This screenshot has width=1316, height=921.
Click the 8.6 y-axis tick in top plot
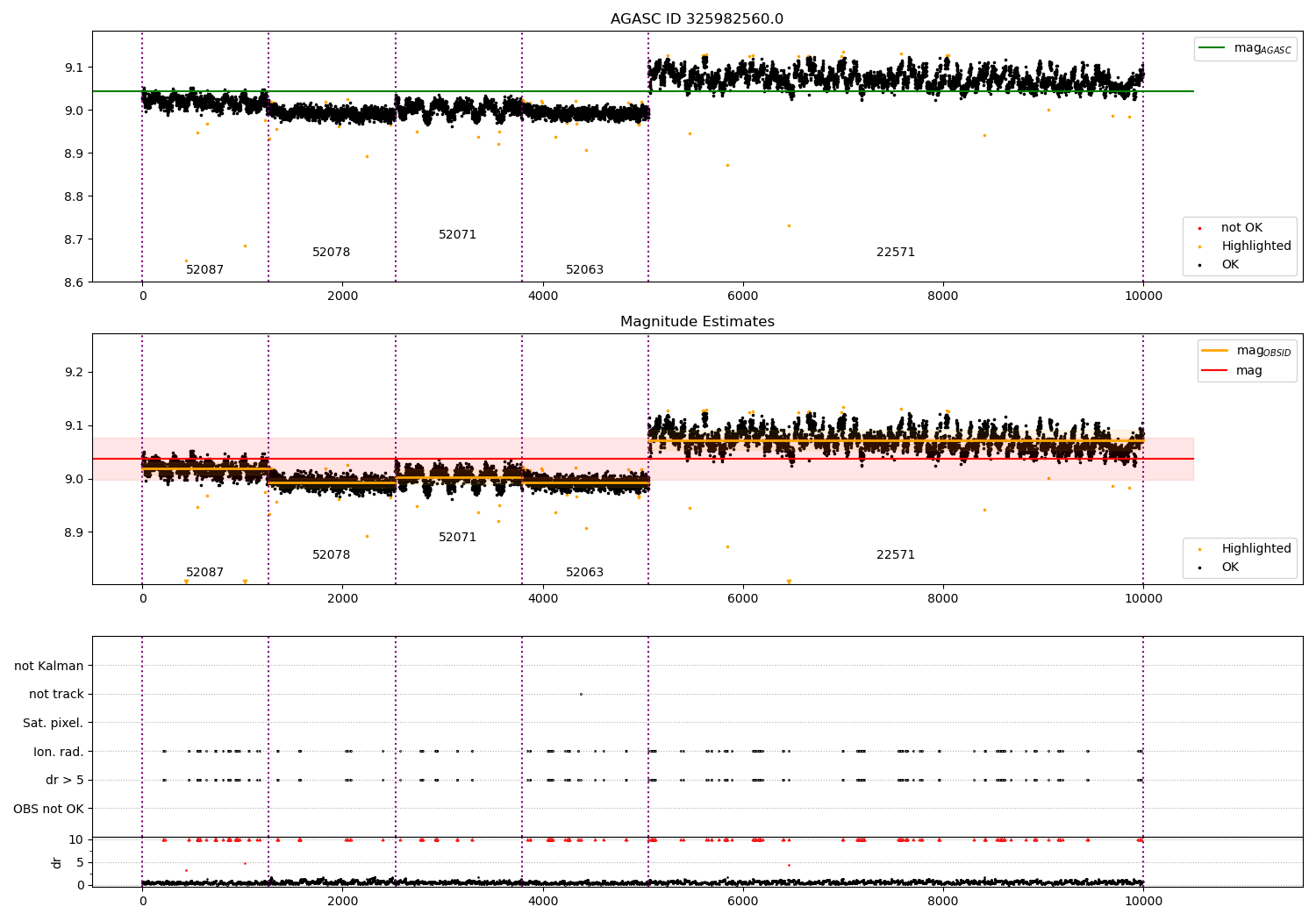tap(74, 282)
